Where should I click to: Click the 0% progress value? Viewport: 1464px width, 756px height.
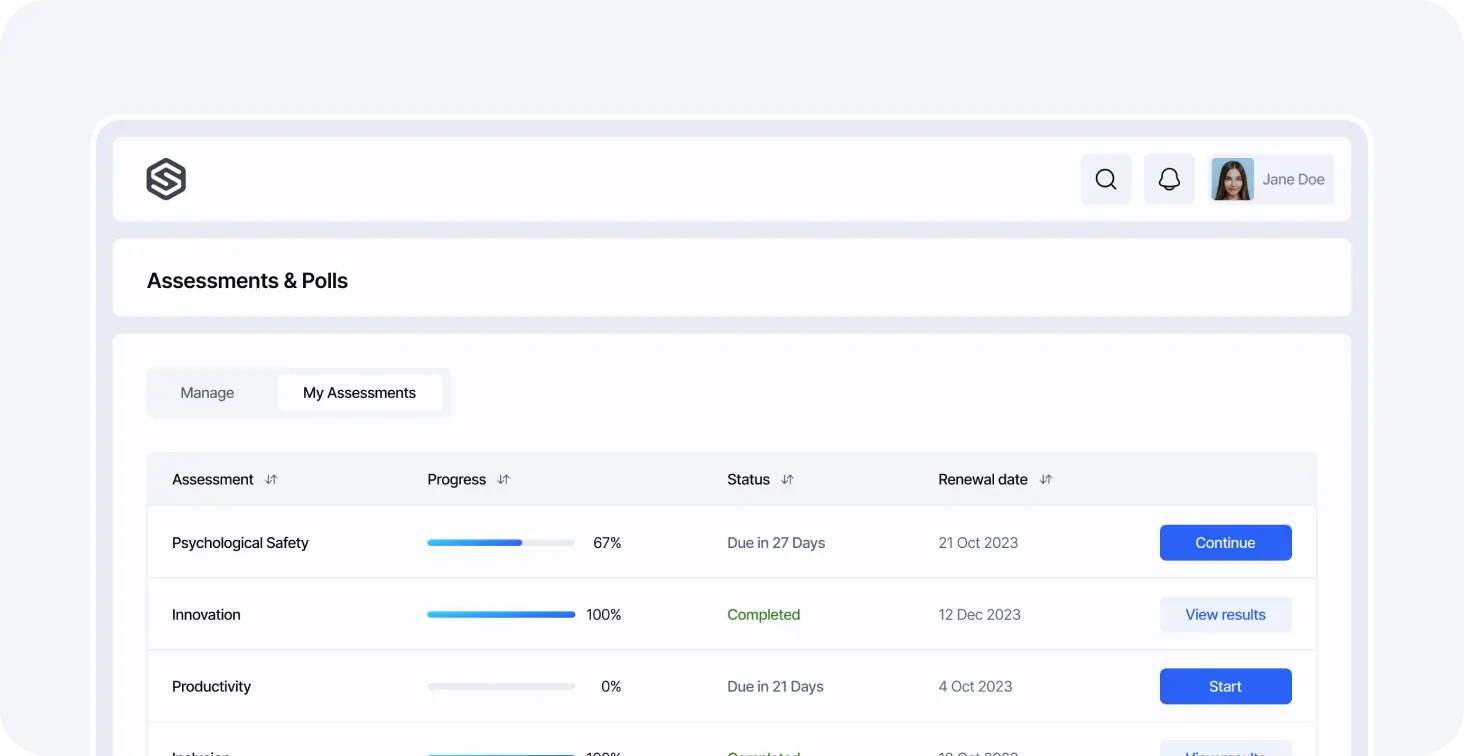coord(611,687)
